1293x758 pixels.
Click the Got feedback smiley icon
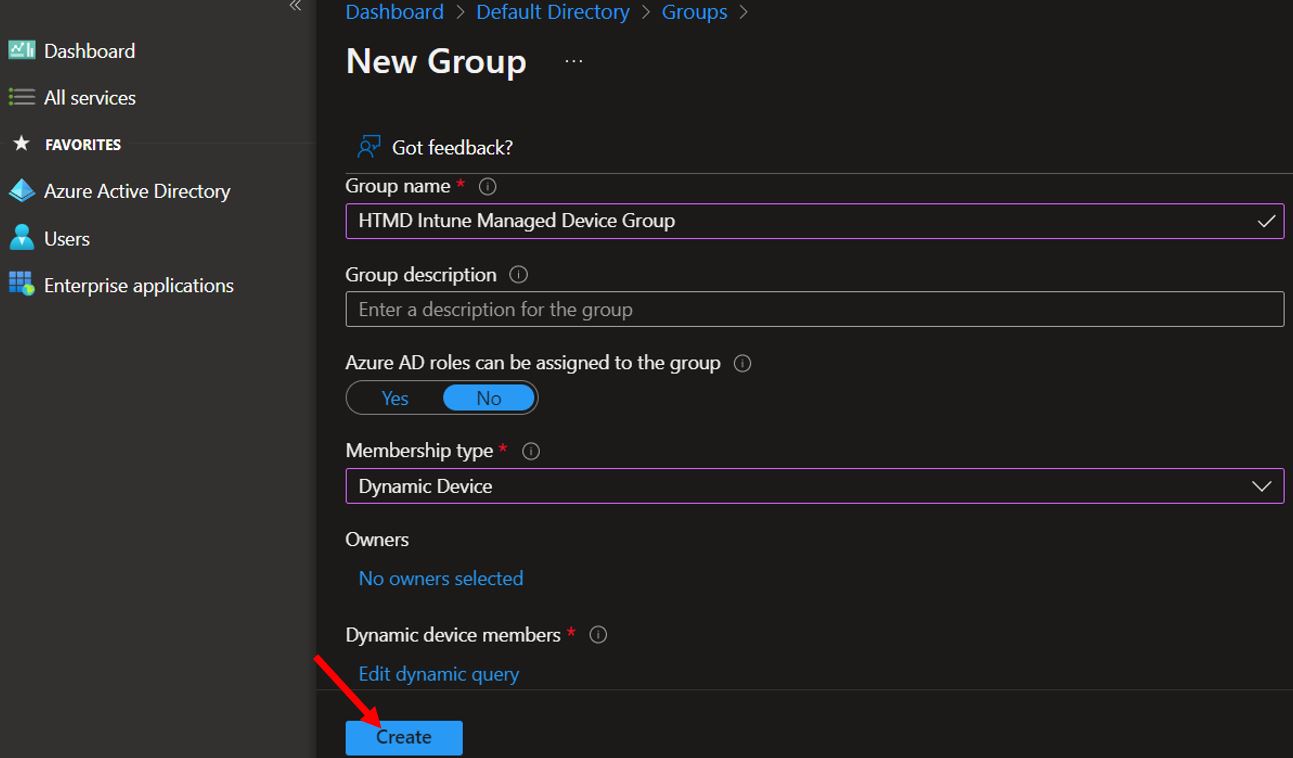(368, 146)
